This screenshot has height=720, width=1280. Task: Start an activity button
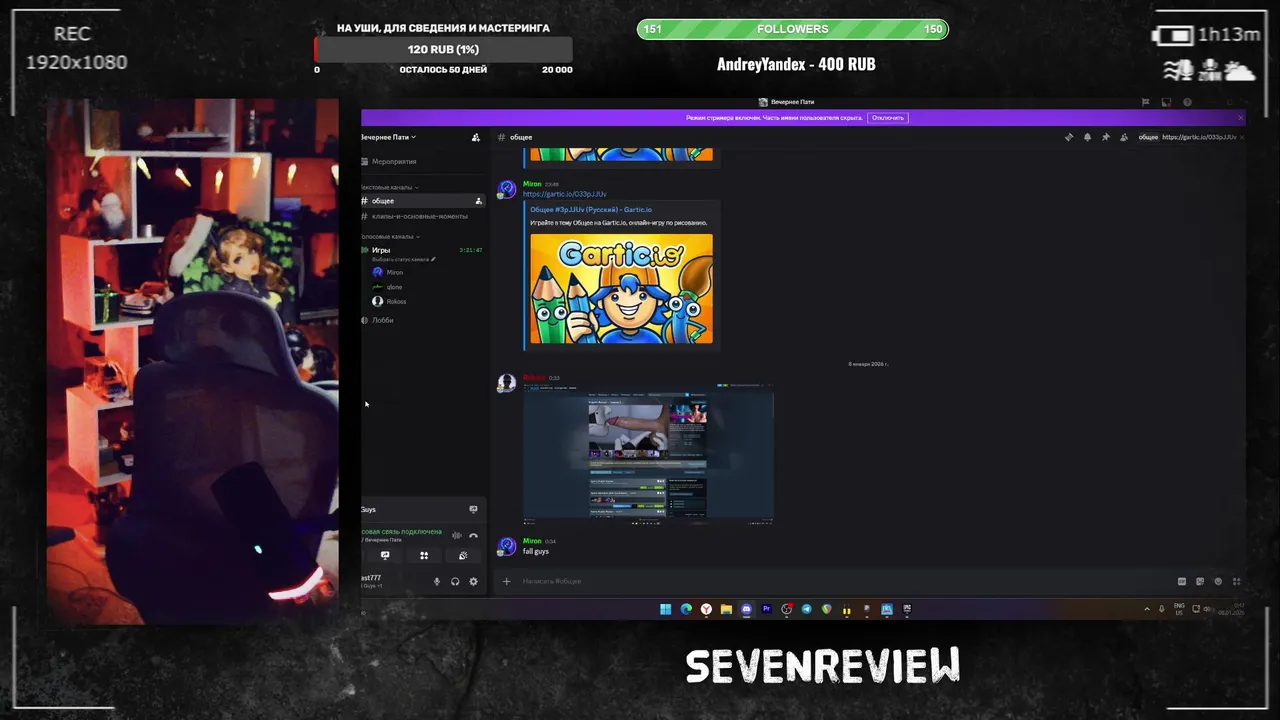coord(424,555)
